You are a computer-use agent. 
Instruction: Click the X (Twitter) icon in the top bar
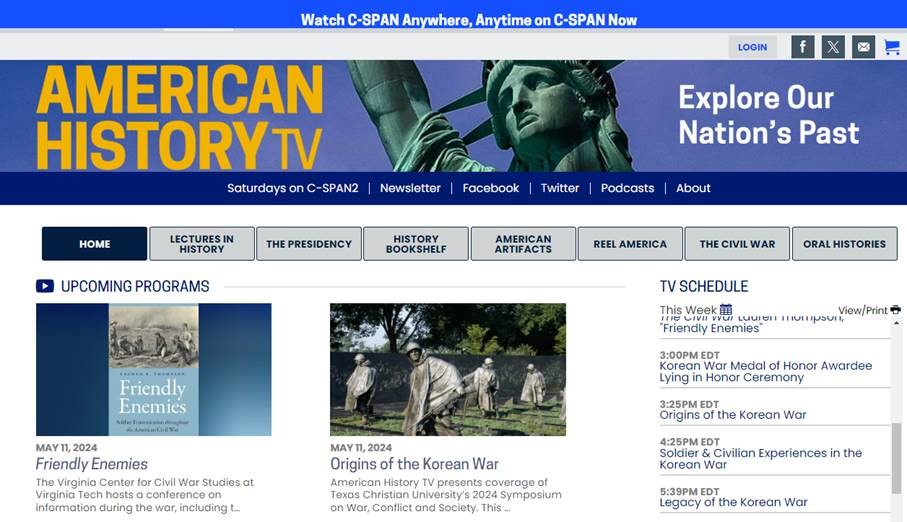[833, 47]
